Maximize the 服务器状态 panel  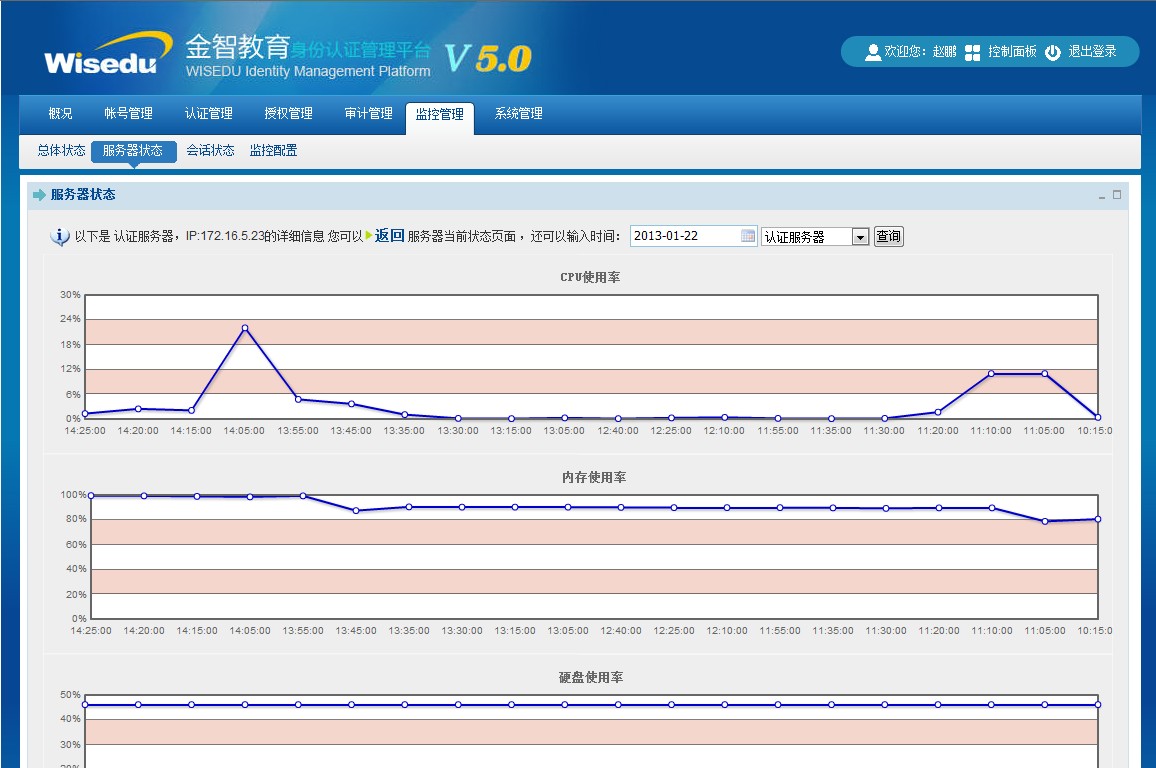coord(1117,195)
